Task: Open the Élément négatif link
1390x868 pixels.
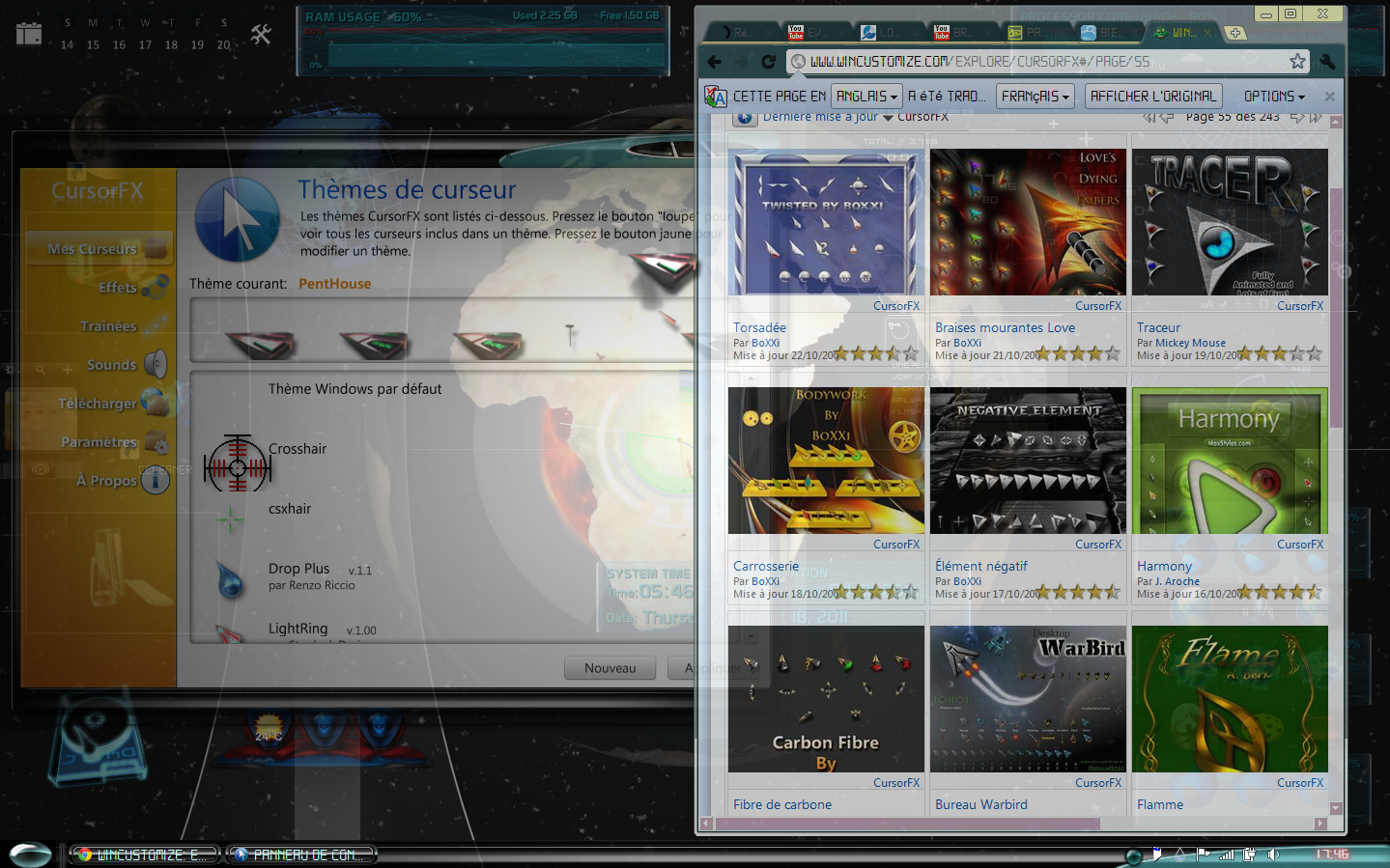Action: tap(981, 567)
